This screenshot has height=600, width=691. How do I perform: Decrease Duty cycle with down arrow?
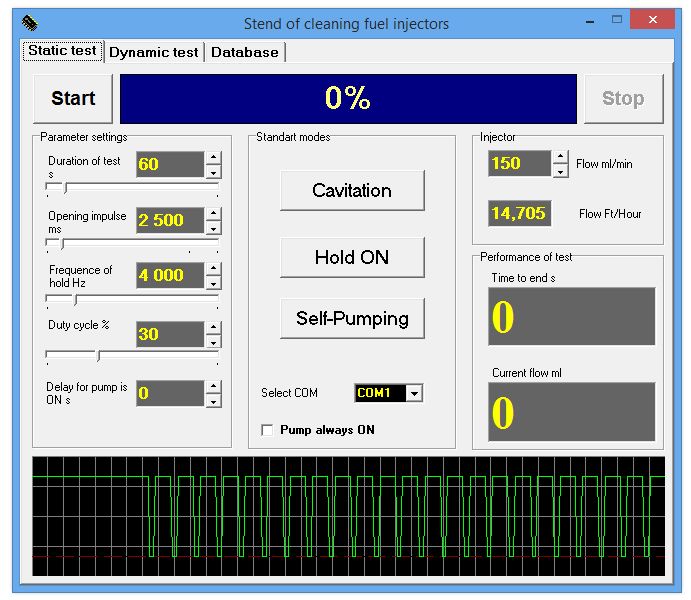[x=213, y=341]
